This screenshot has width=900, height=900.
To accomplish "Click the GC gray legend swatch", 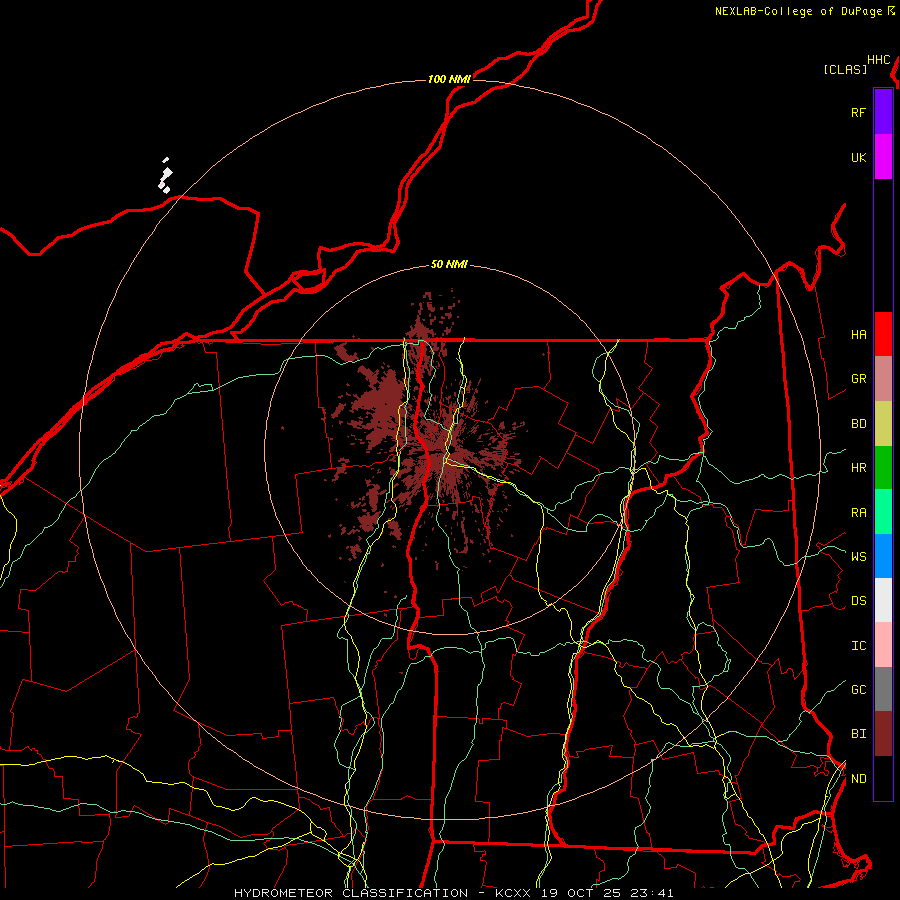I will pyautogui.click(x=883, y=689).
